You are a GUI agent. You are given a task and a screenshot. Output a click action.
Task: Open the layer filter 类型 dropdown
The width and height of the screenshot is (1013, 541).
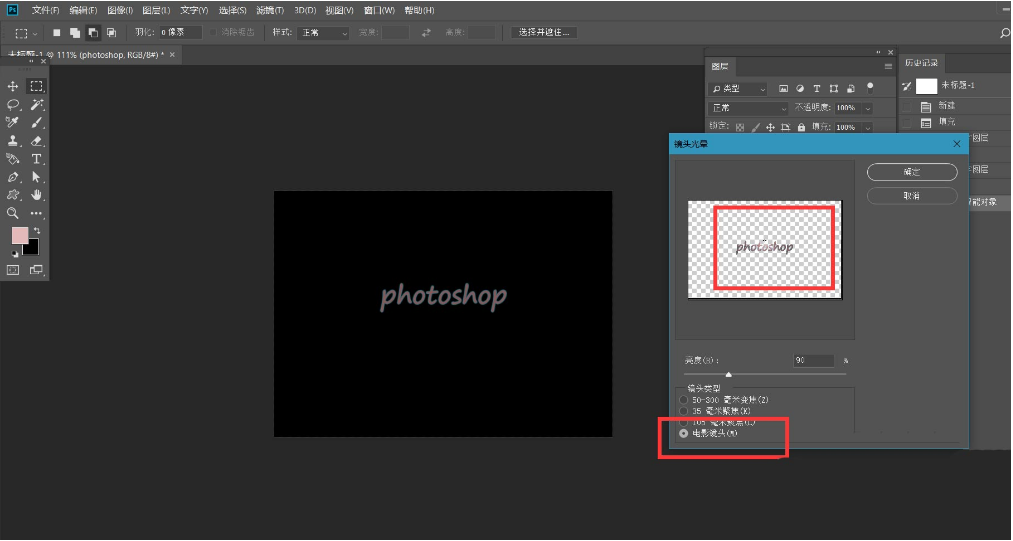(x=738, y=89)
